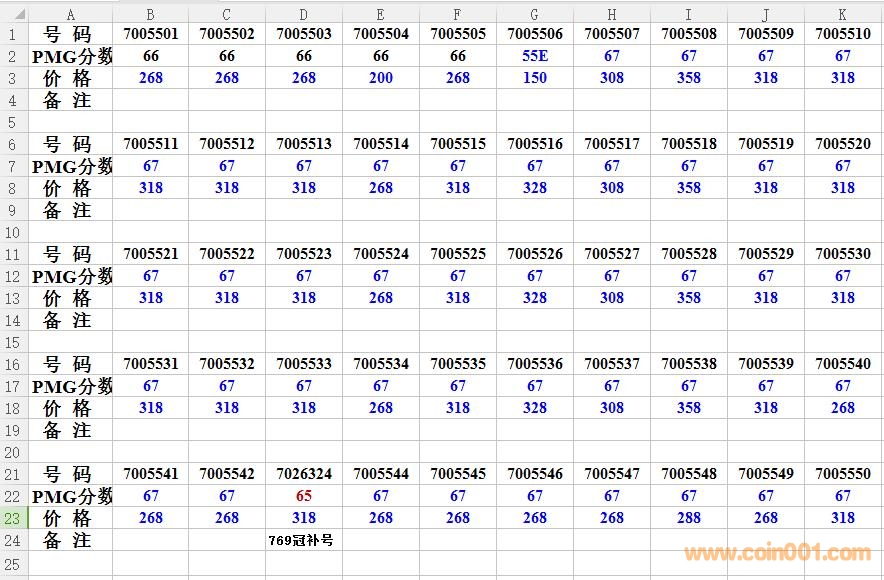Select row 23 header
Image resolution: width=884 pixels, height=580 pixels.
(14, 518)
